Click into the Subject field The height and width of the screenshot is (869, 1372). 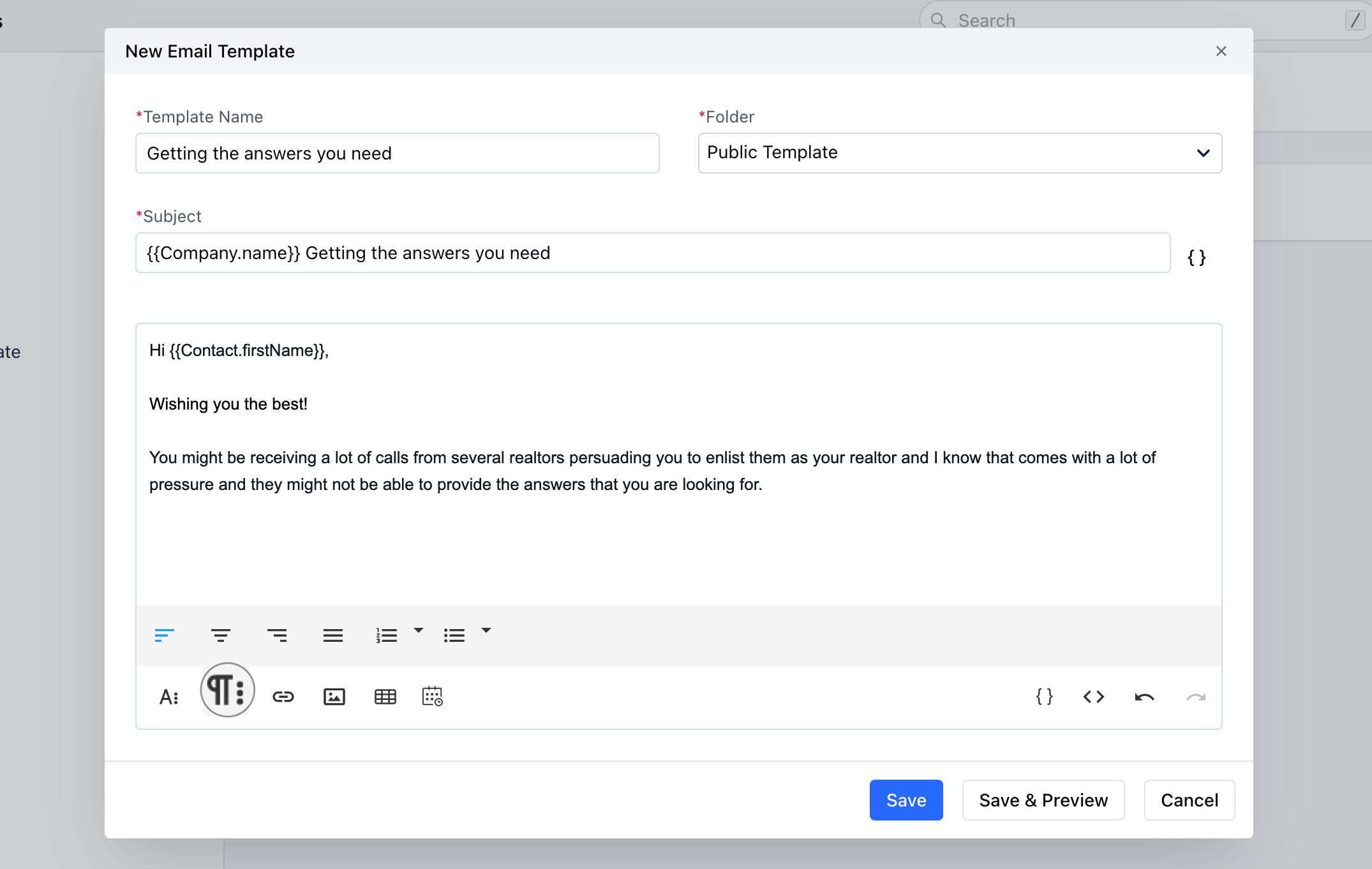tap(652, 253)
